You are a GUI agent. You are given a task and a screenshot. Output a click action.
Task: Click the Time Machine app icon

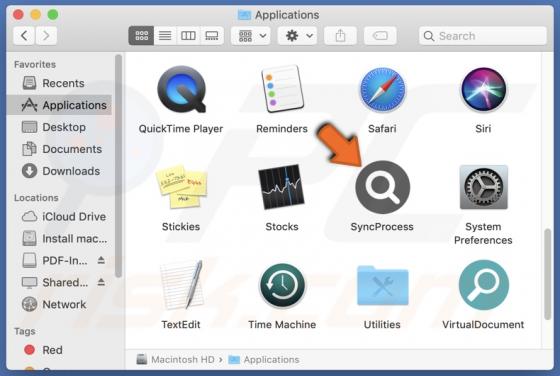(282, 285)
